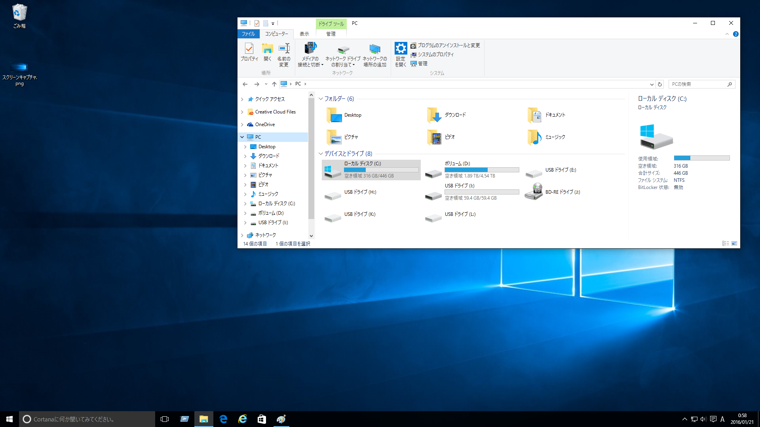Select ドキュメント in the navigation tree
This screenshot has width=760, height=427.
click(264, 166)
